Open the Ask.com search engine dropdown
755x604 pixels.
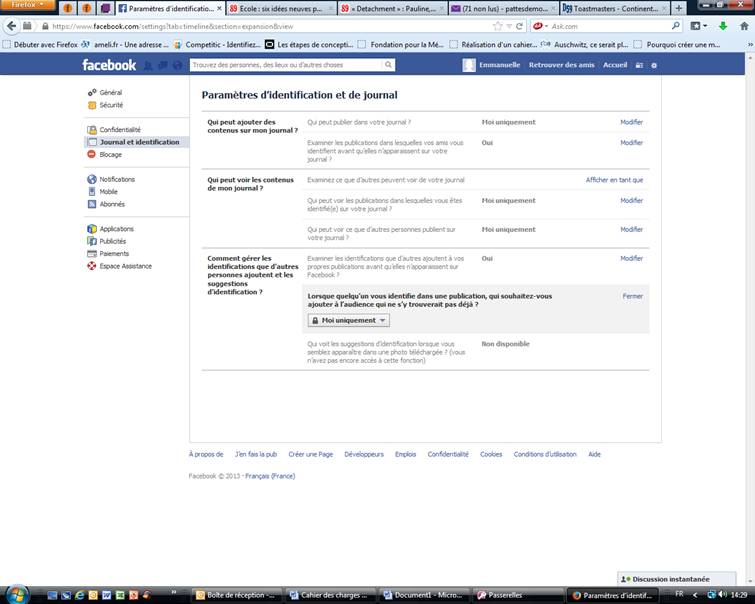541,26
